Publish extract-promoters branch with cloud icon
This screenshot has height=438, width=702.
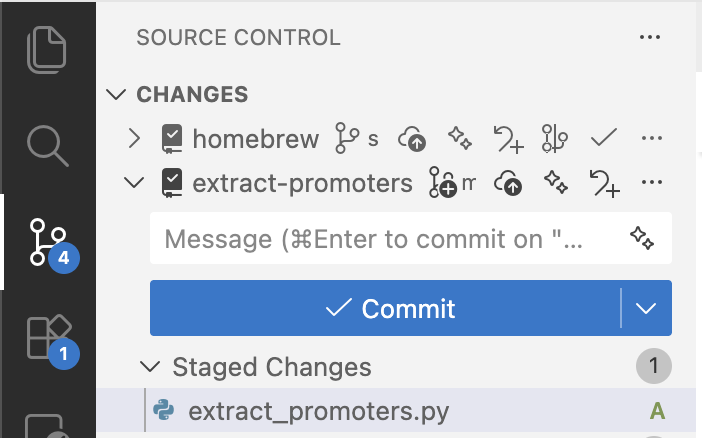508,184
